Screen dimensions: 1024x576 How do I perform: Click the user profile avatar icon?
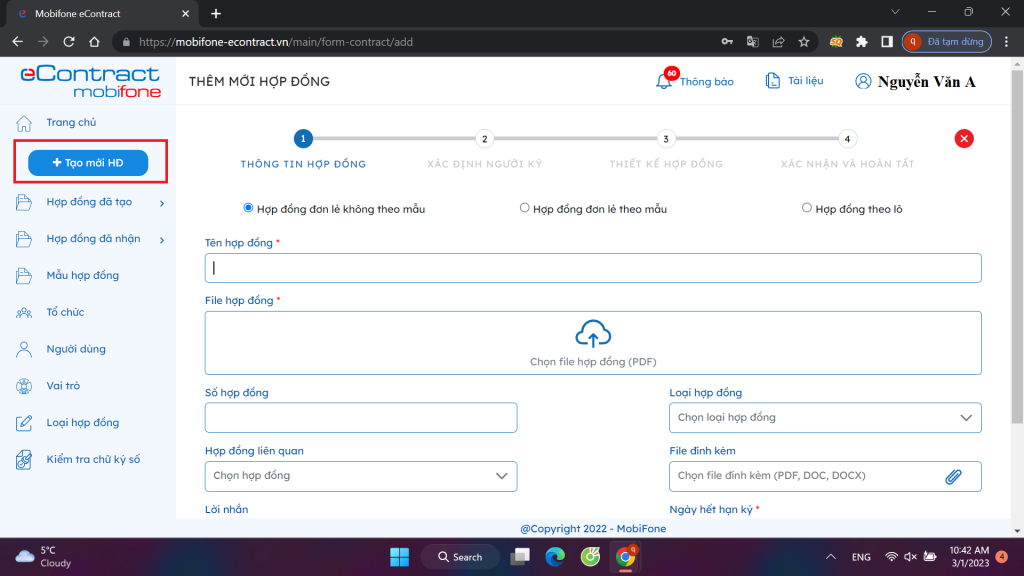click(864, 82)
